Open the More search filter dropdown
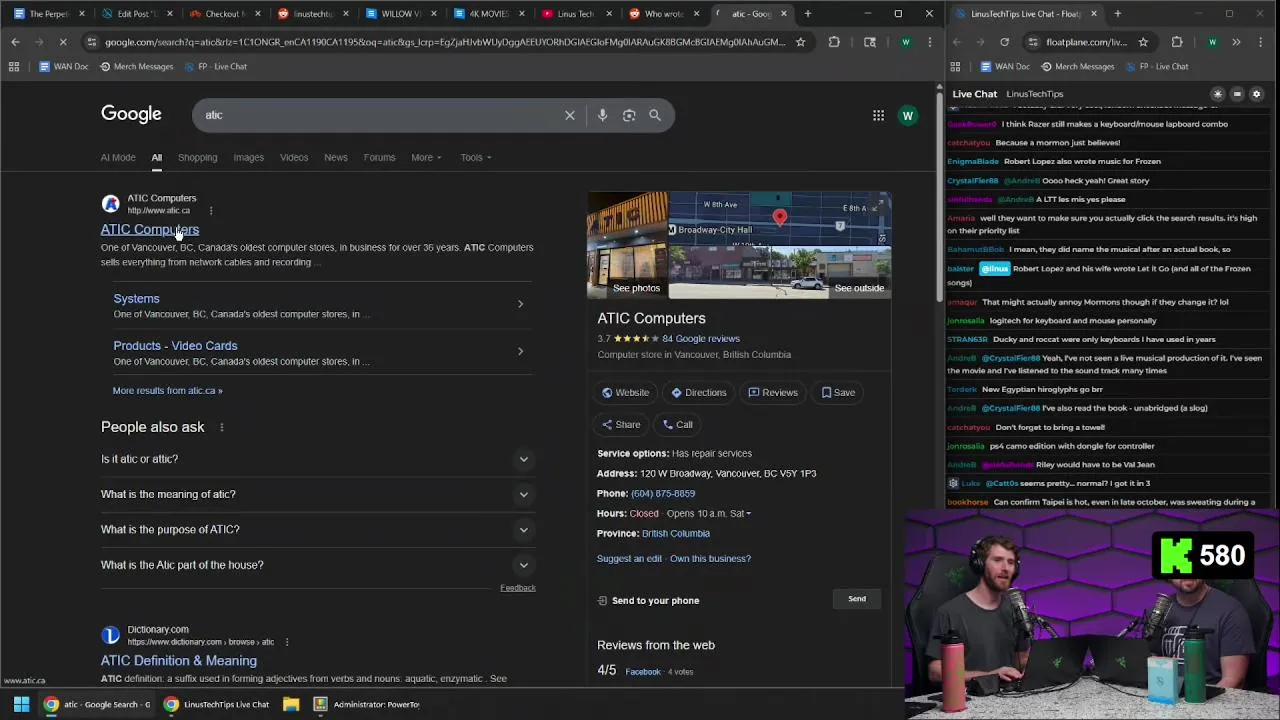 point(426,157)
